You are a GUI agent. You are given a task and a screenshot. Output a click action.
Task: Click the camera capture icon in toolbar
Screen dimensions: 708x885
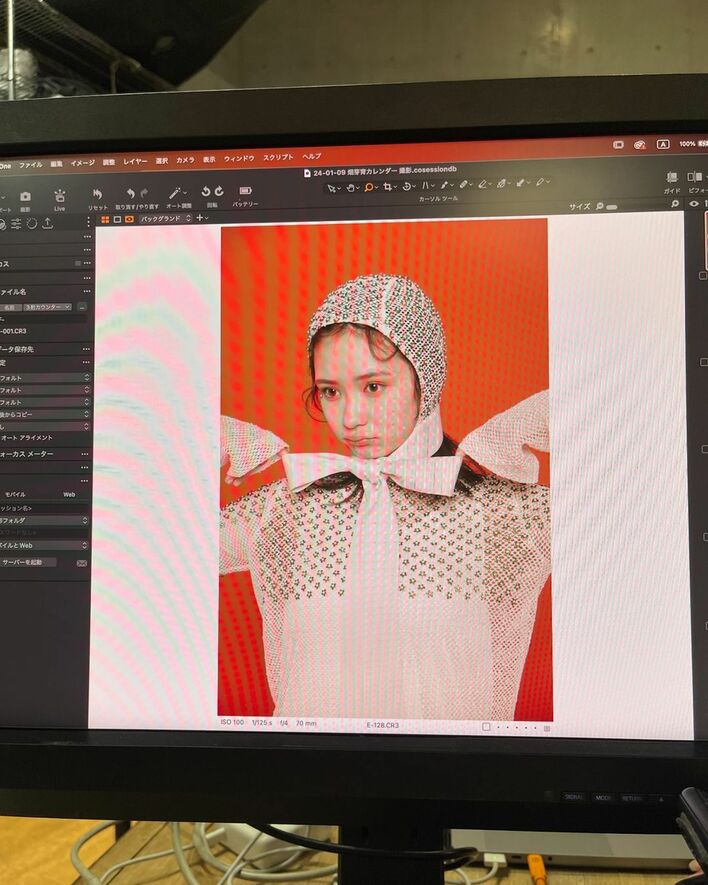click(25, 197)
